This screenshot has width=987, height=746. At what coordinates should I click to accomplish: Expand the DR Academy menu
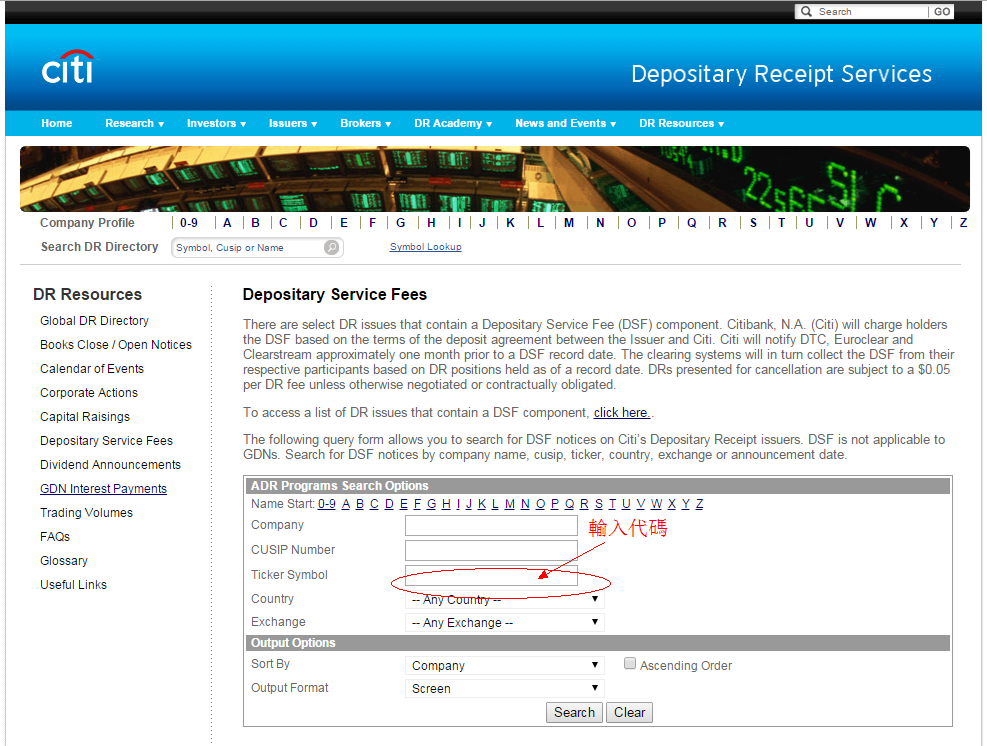click(x=453, y=123)
